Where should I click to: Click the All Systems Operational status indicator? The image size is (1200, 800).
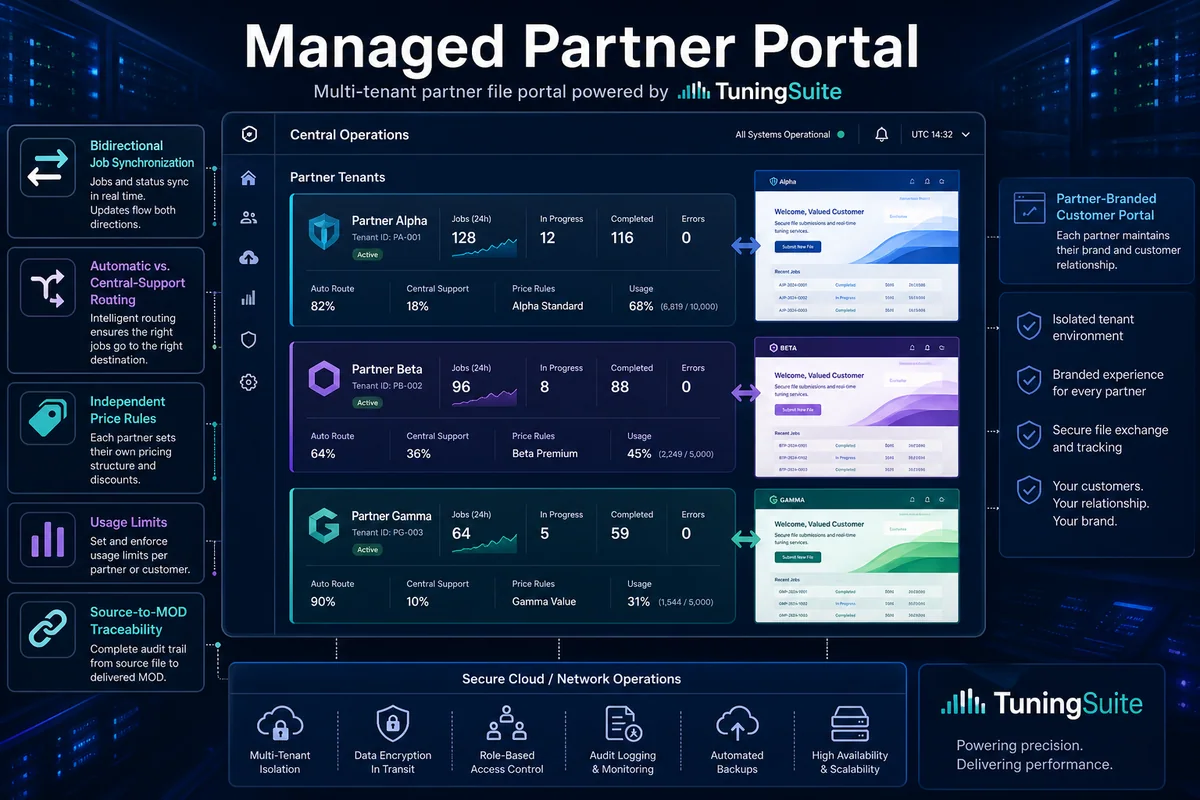point(790,134)
